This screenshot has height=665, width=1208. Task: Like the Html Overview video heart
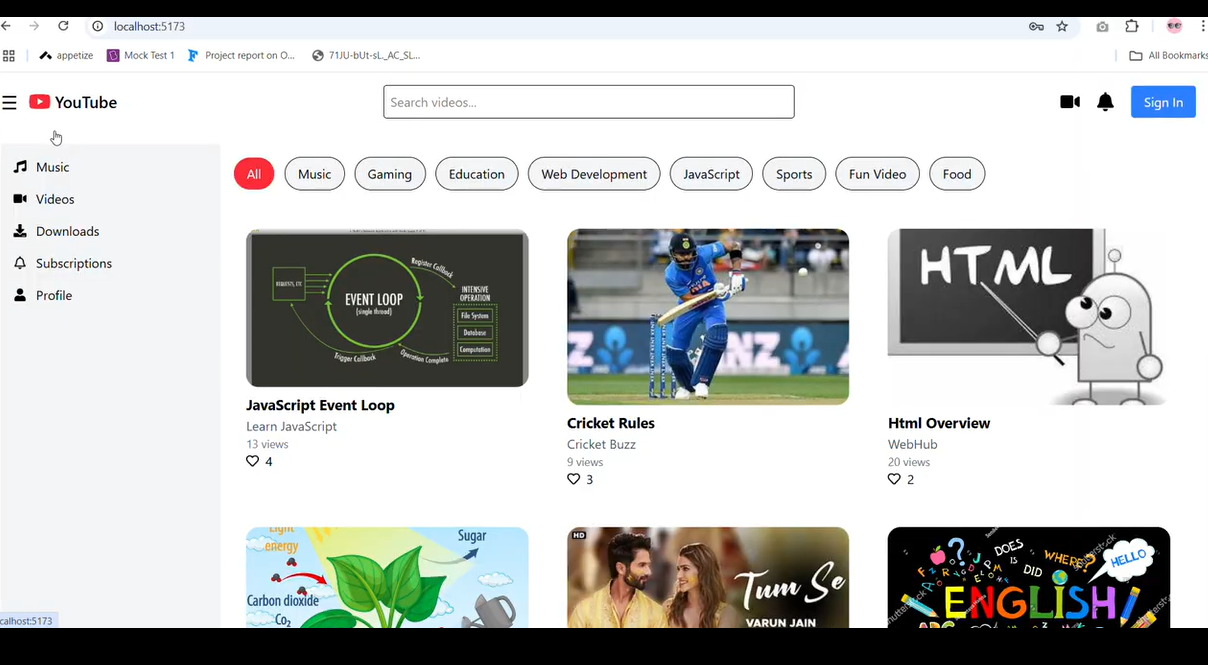[894, 479]
